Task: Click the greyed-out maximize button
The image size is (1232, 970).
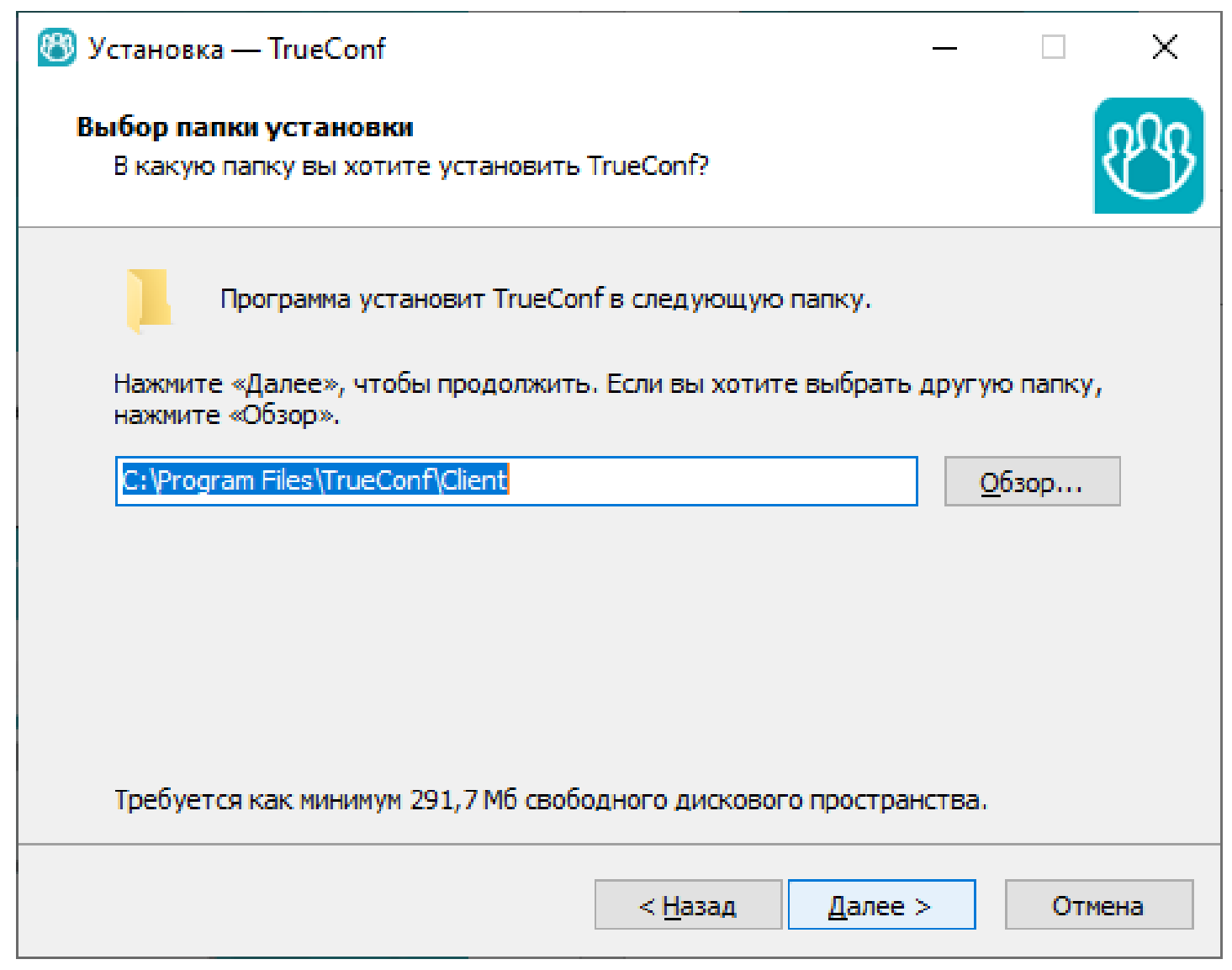Action: (x=1053, y=47)
